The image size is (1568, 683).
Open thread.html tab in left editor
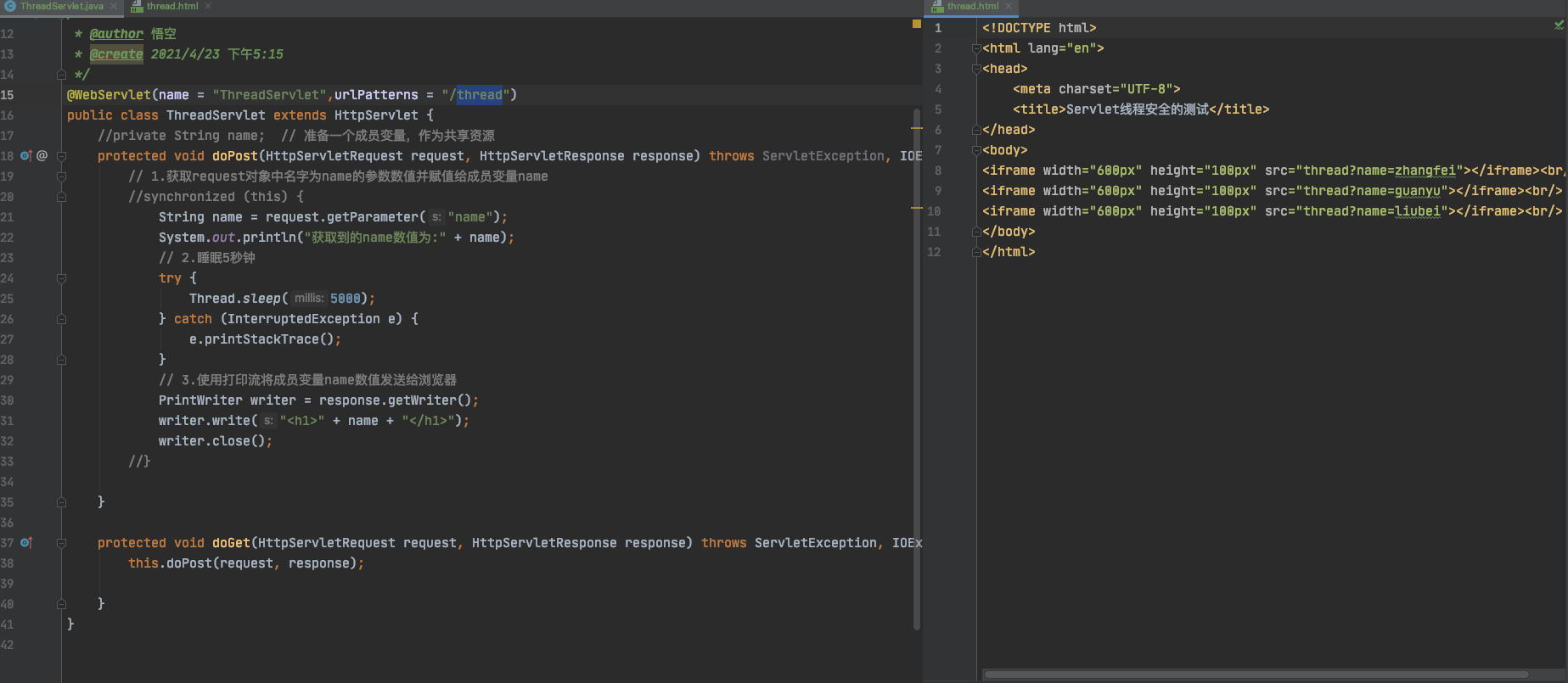pos(172,6)
